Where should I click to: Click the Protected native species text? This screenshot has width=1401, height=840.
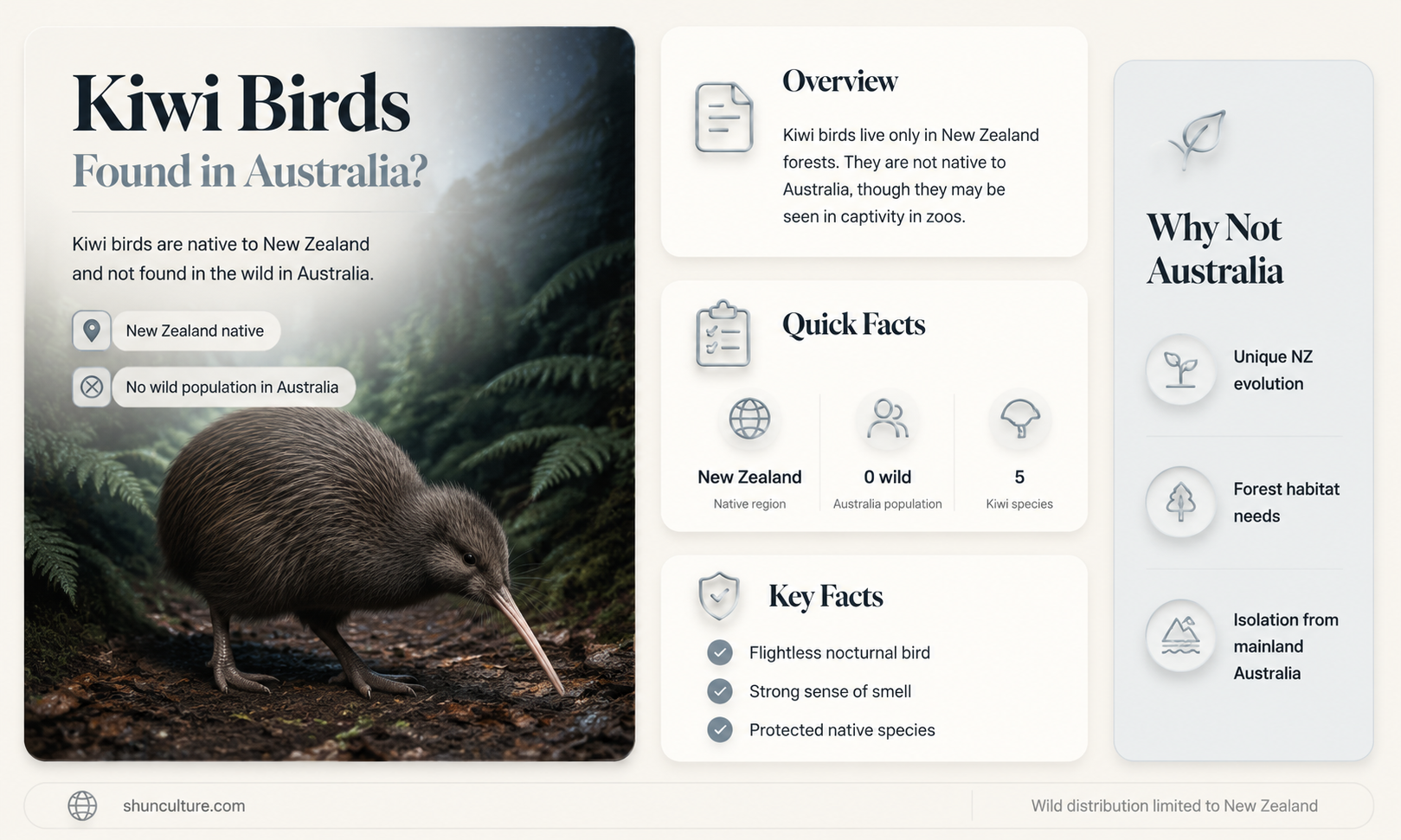(x=842, y=730)
